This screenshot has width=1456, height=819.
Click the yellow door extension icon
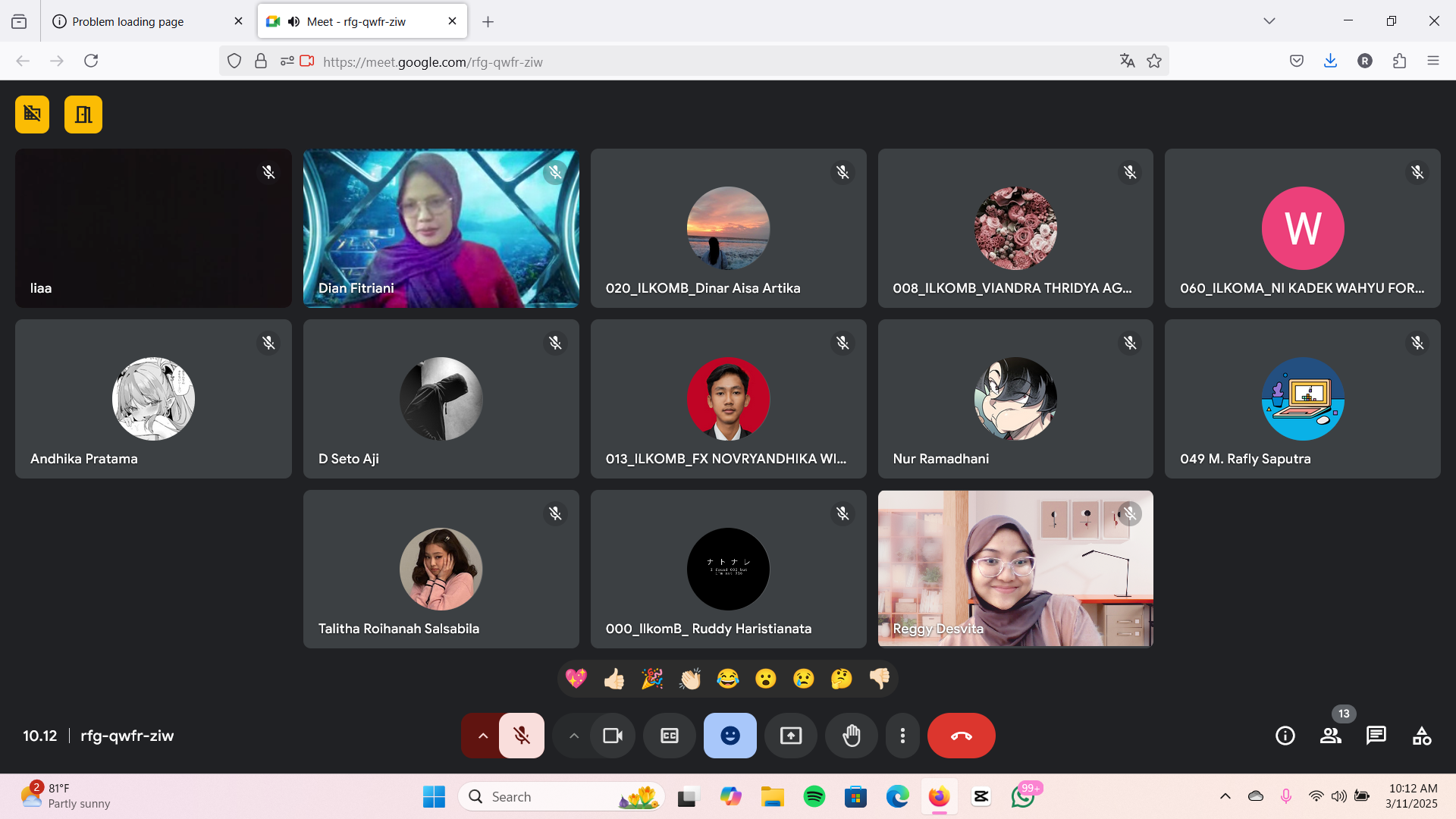point(83,115)
